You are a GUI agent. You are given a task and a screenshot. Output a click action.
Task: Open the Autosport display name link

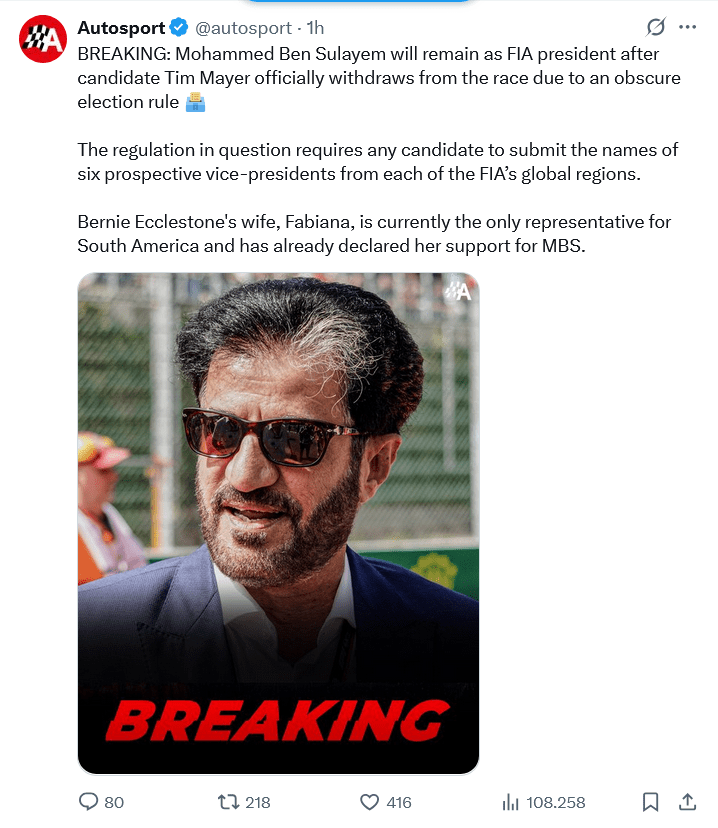(x=121, y=27)
